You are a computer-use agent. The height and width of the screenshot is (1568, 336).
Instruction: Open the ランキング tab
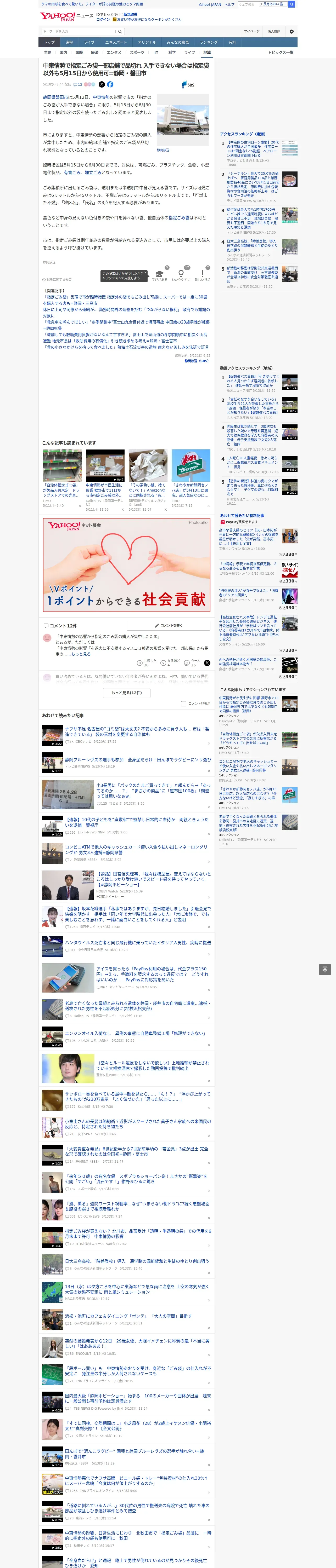click(209, 43)
